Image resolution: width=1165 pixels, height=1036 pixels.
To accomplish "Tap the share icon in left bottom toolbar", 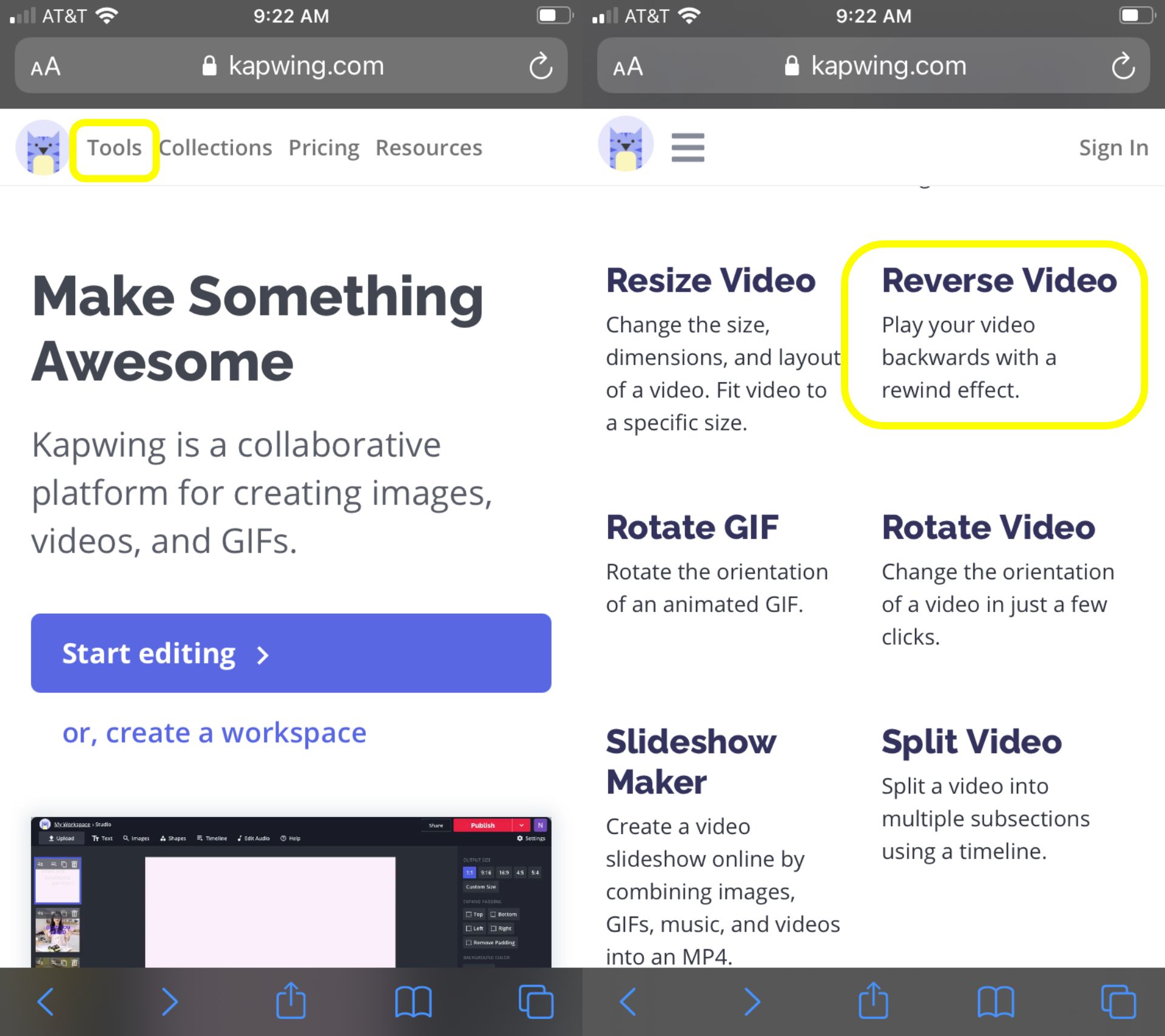I will 291,1001.
